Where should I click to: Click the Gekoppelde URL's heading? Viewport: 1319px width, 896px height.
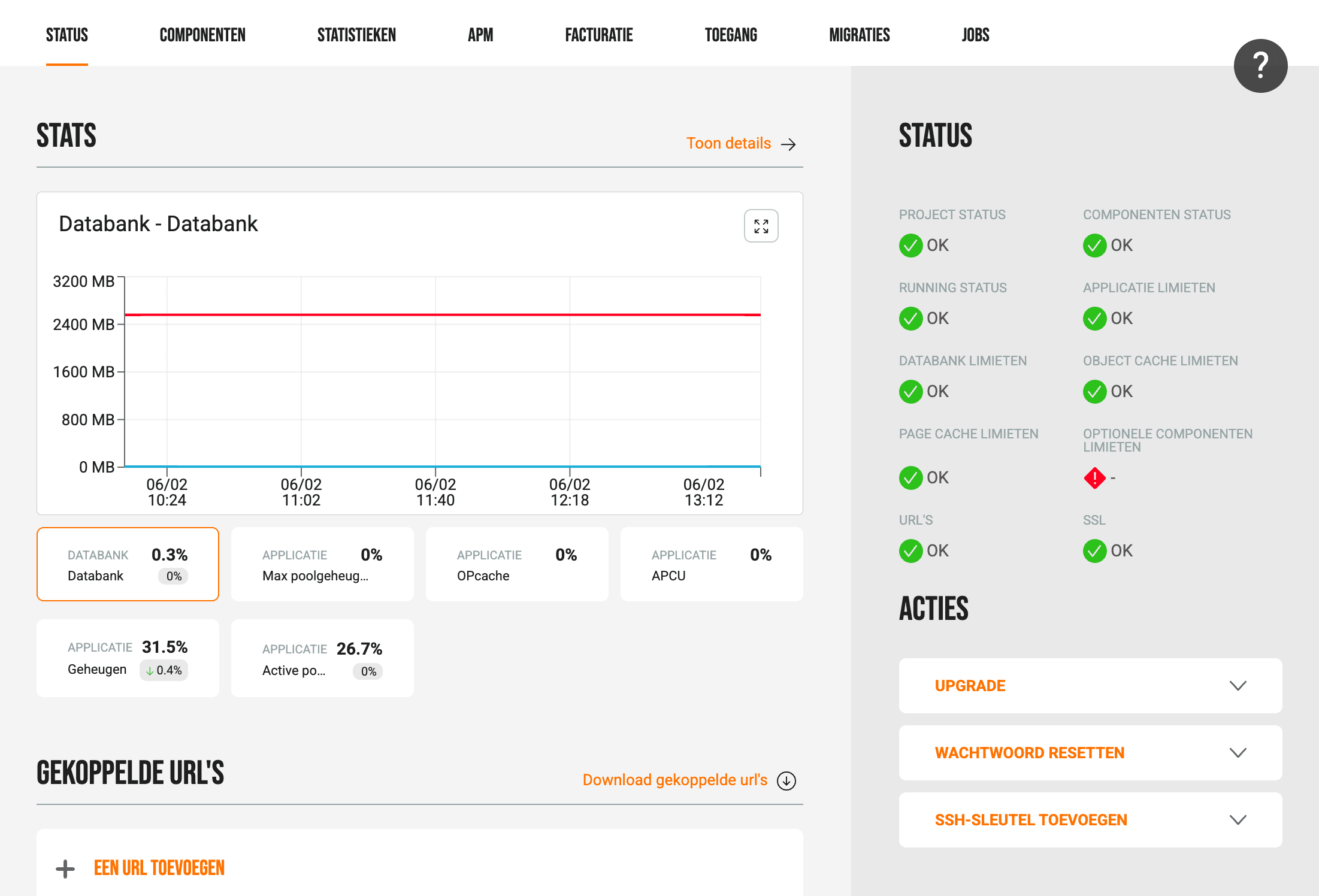(x=130, y=773)
